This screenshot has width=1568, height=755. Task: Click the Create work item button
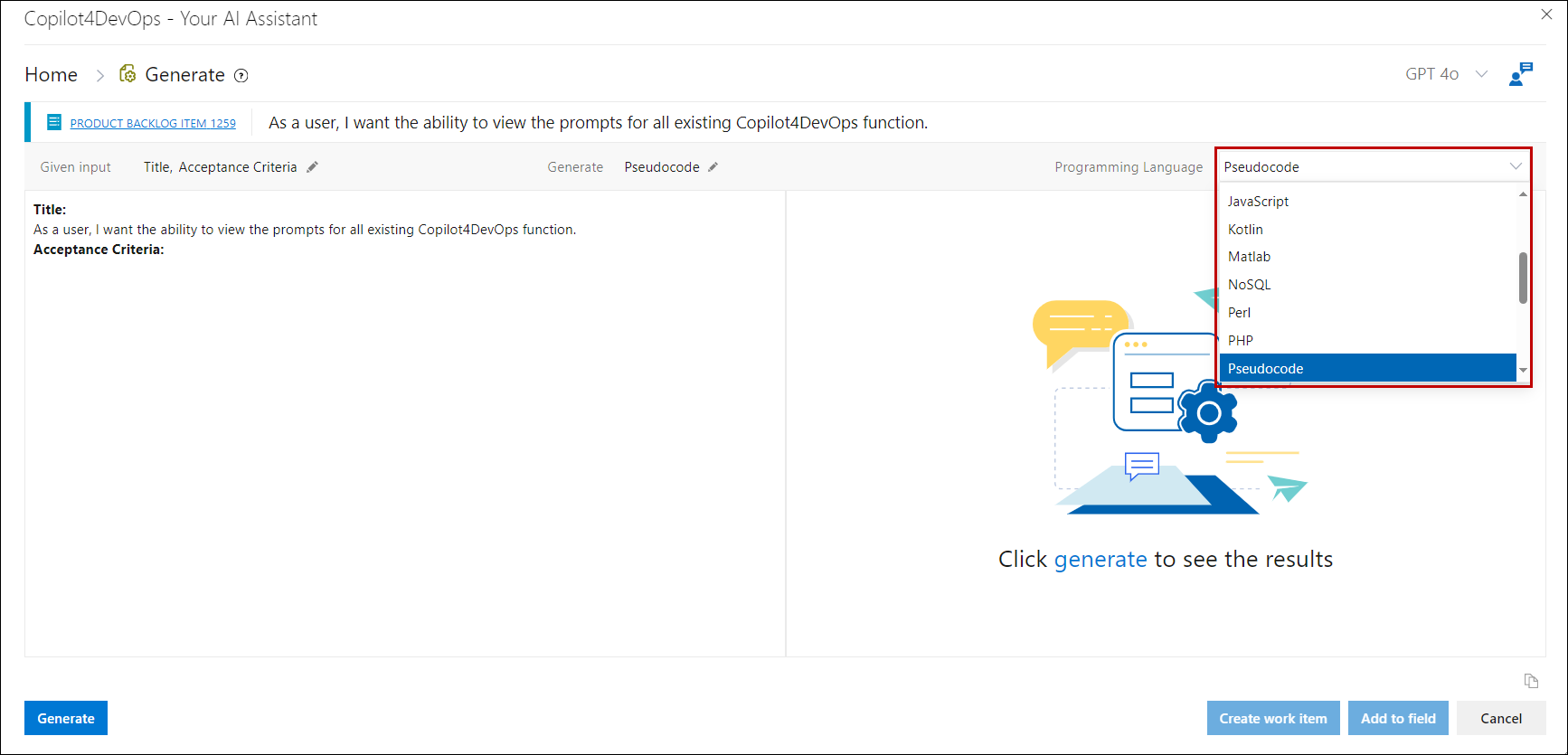tap(1273, 718)
